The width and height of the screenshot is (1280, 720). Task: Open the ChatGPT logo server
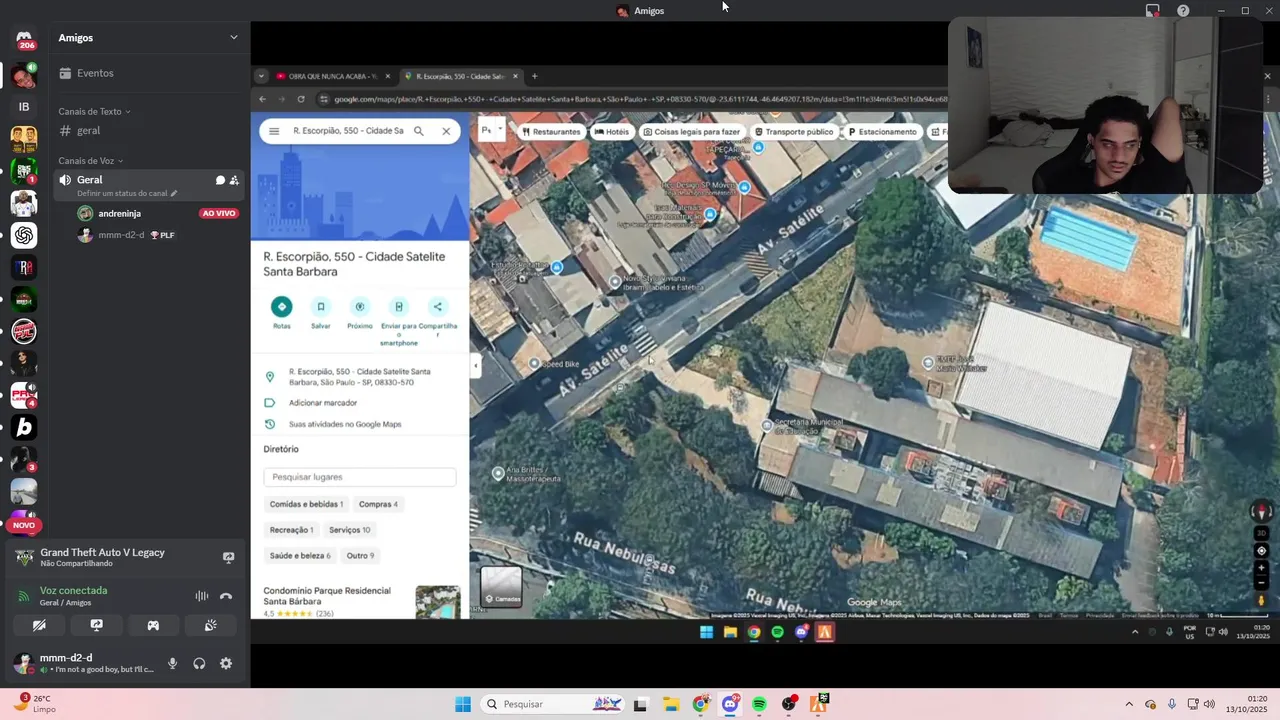point(24,235)
